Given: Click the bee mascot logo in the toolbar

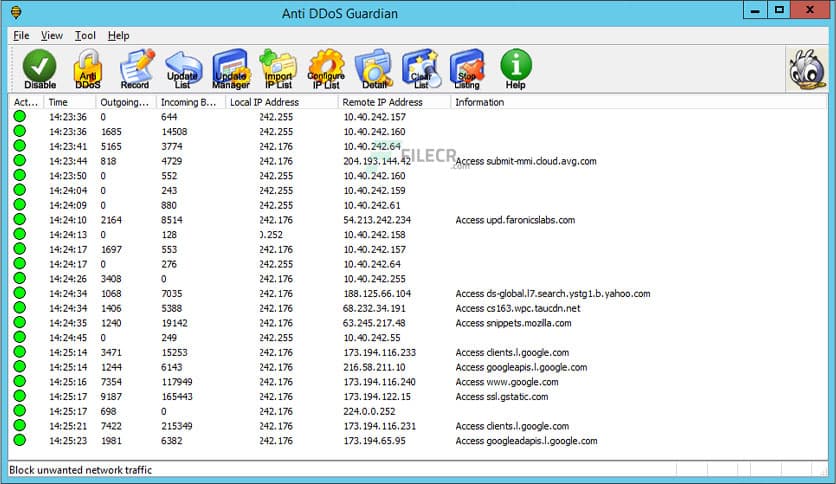Looking at the screenshot, I should click(x=807, y=69).
